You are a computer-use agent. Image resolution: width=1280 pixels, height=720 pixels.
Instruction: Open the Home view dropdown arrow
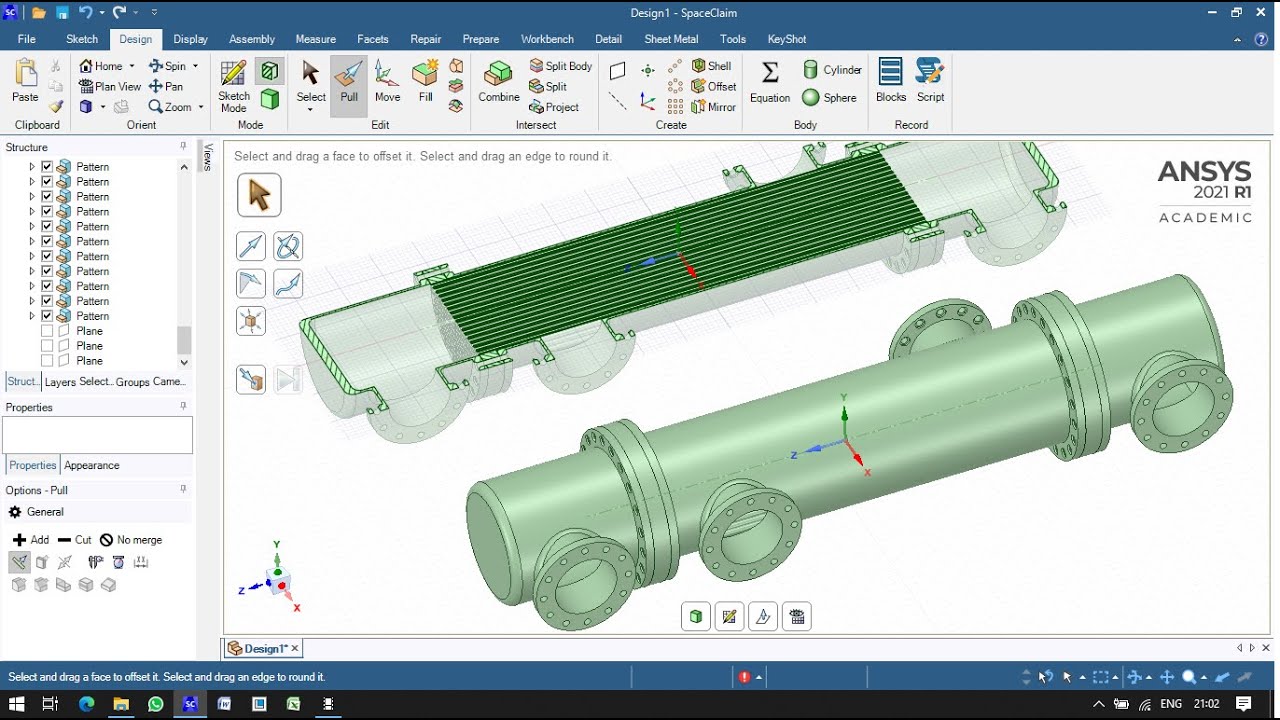pos(131,66)
